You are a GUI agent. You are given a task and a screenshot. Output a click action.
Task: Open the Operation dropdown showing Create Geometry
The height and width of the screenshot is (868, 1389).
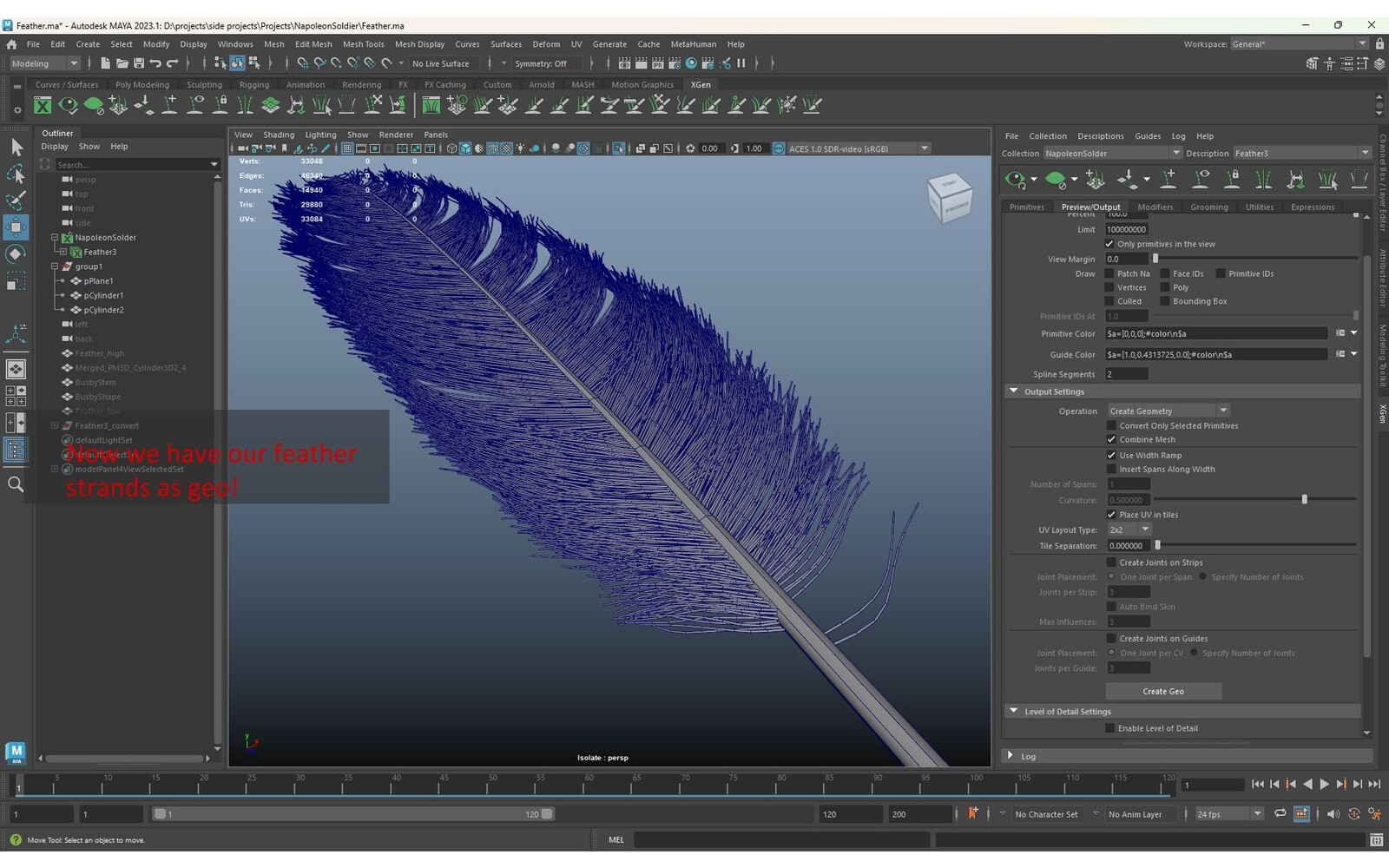pos(1168,411)
